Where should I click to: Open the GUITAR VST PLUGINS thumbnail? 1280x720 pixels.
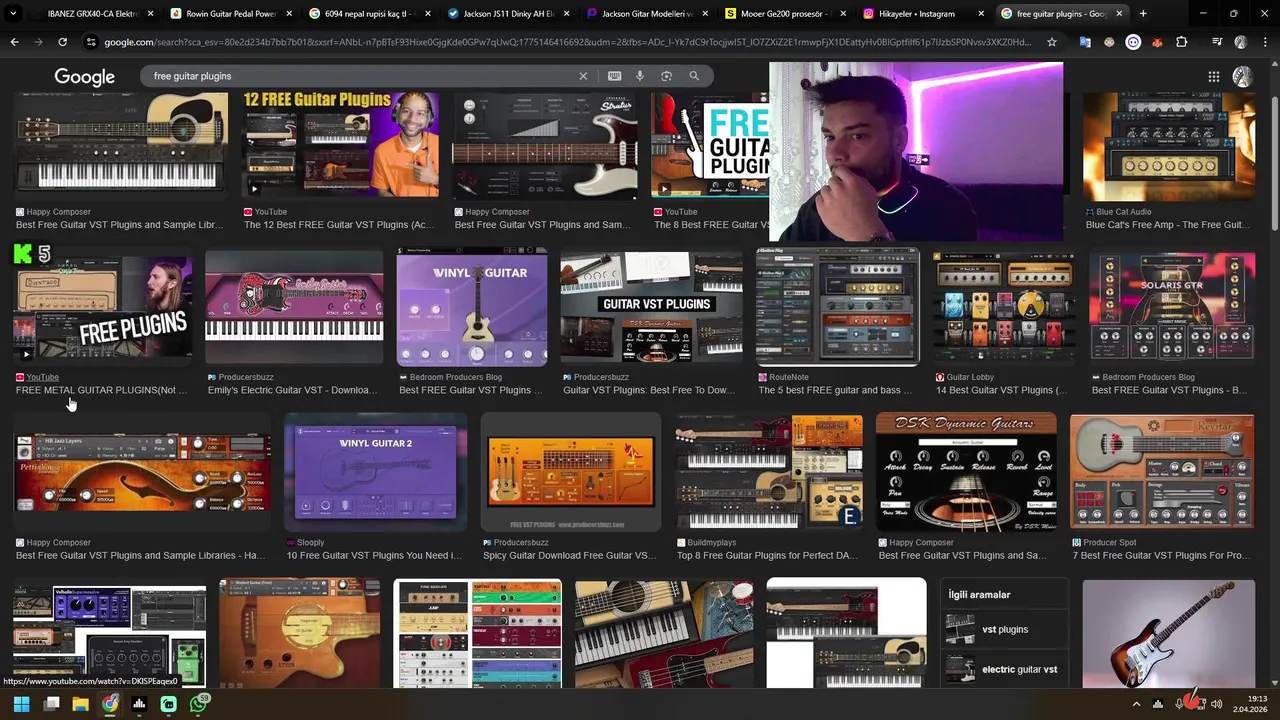(651, 307)
